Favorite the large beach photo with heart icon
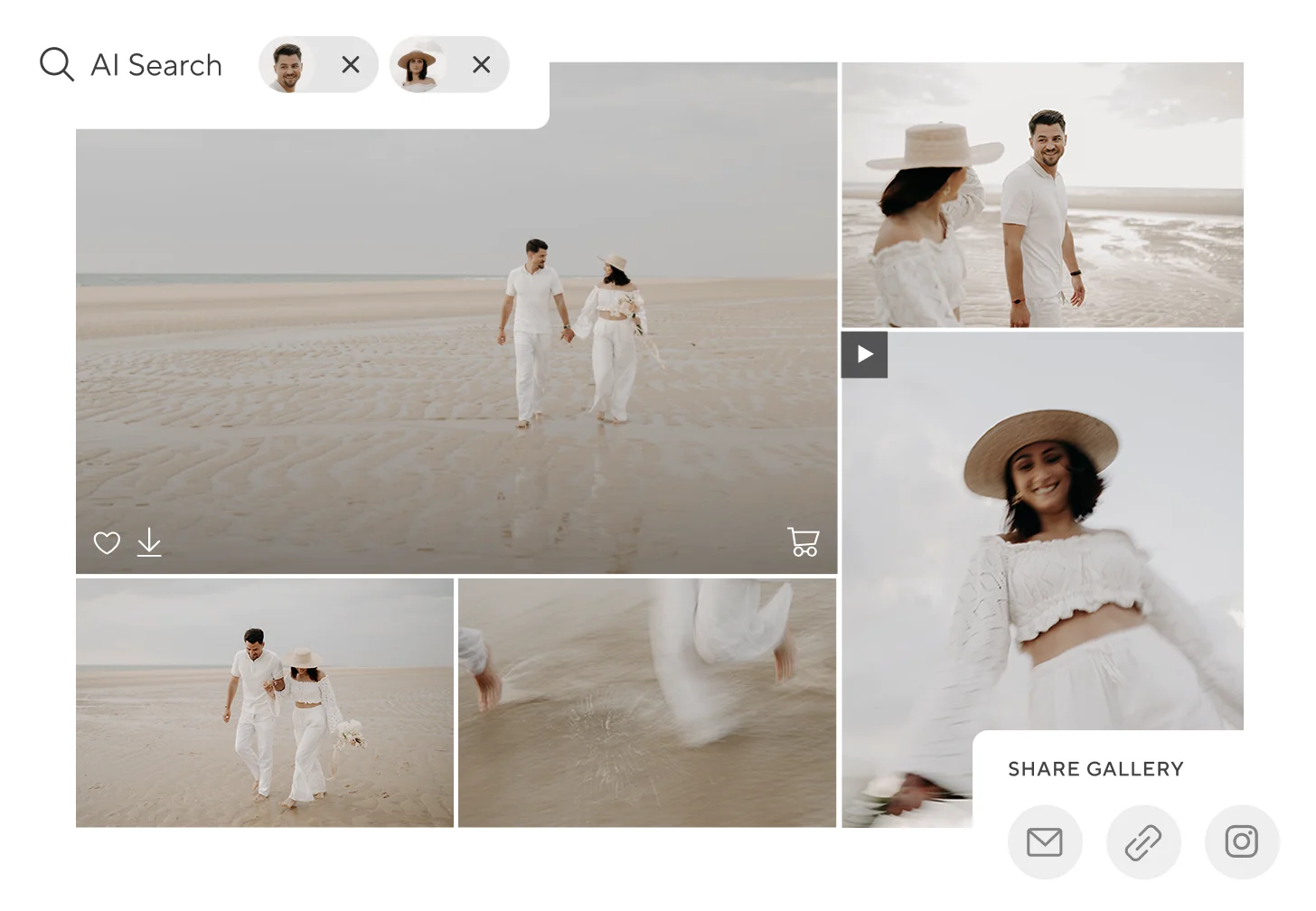 (x=107, y=542)
